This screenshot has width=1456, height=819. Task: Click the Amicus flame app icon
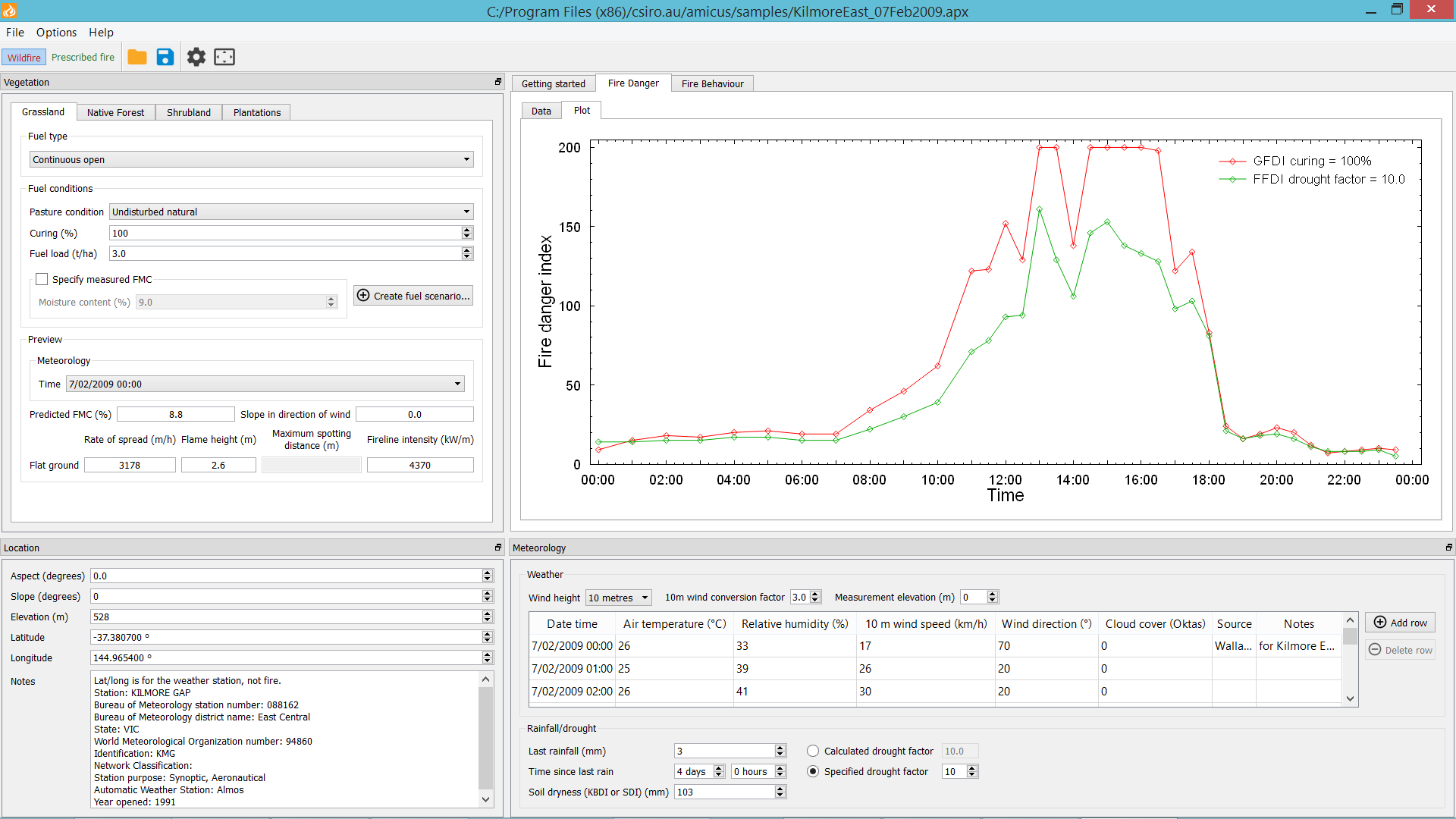[x=9, y=11]
